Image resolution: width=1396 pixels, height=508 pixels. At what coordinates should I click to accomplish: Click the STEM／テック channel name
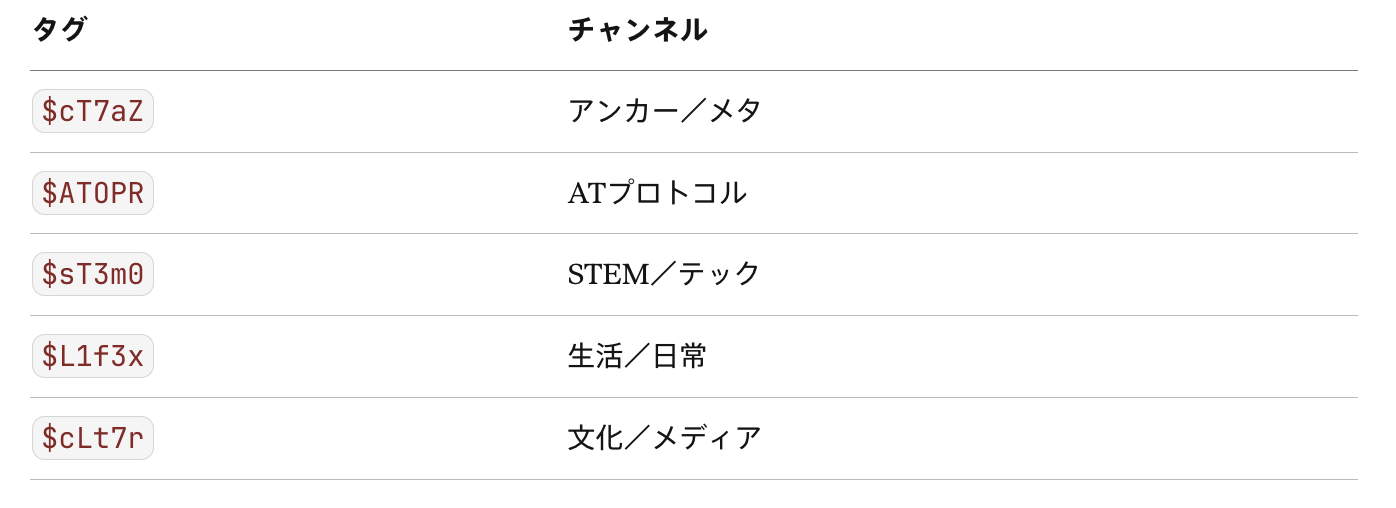pyautogui.click(x=664, y=274)
